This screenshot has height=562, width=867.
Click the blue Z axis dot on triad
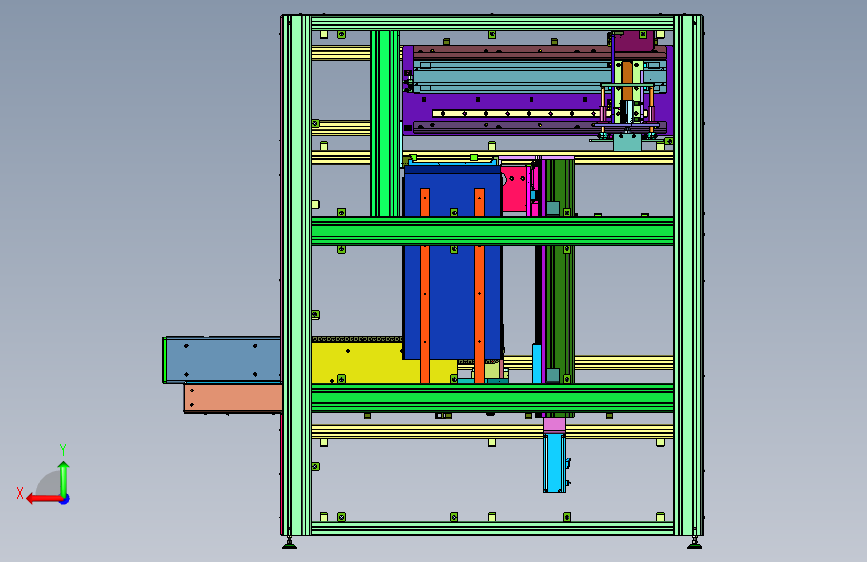pos(65,499)
